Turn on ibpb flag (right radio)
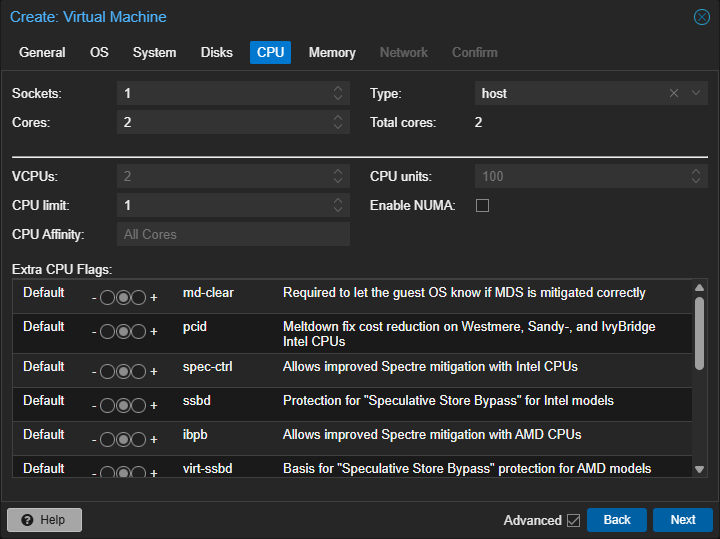The width and height of the screenshot is (720, 539). coord(138,439)
